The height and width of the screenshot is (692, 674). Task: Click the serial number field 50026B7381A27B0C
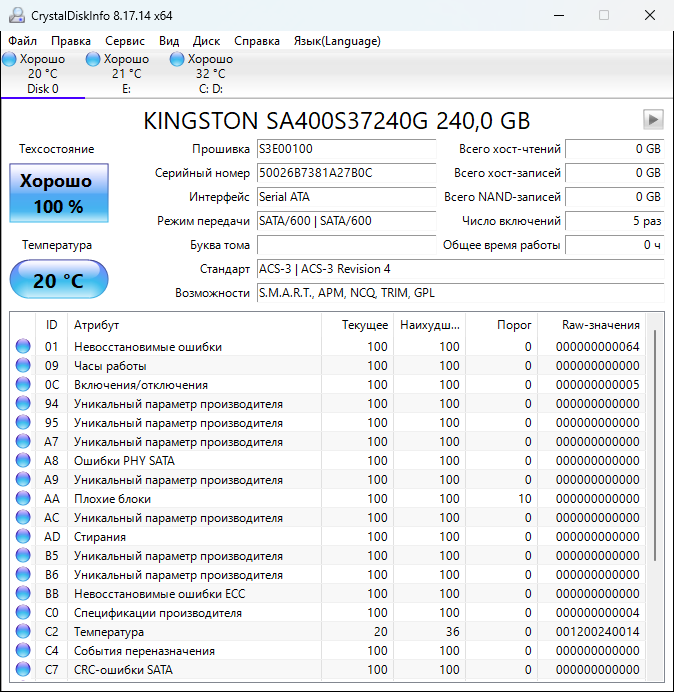point(346,173)
